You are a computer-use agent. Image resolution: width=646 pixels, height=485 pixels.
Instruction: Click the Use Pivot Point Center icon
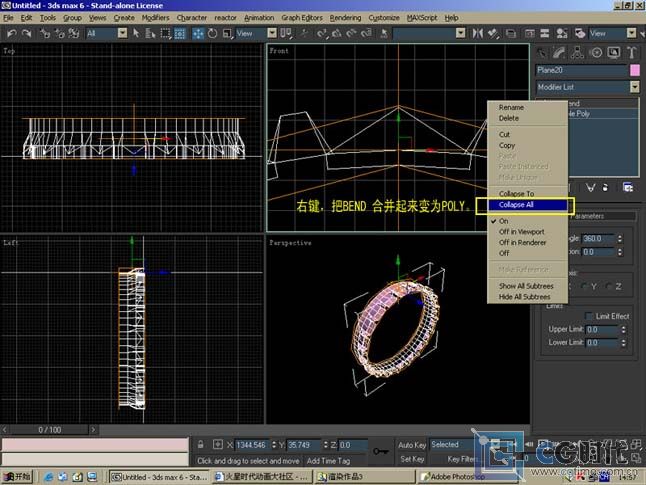[x=286, y=33]
